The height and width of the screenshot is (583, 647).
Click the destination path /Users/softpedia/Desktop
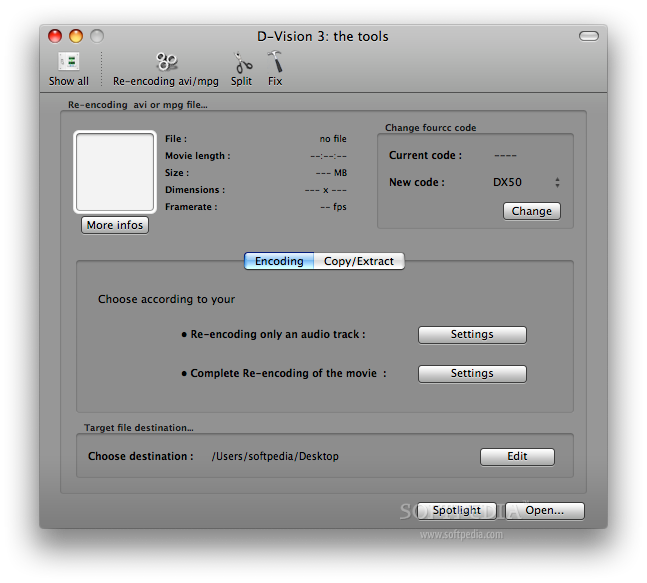click(x=275, y=456)
